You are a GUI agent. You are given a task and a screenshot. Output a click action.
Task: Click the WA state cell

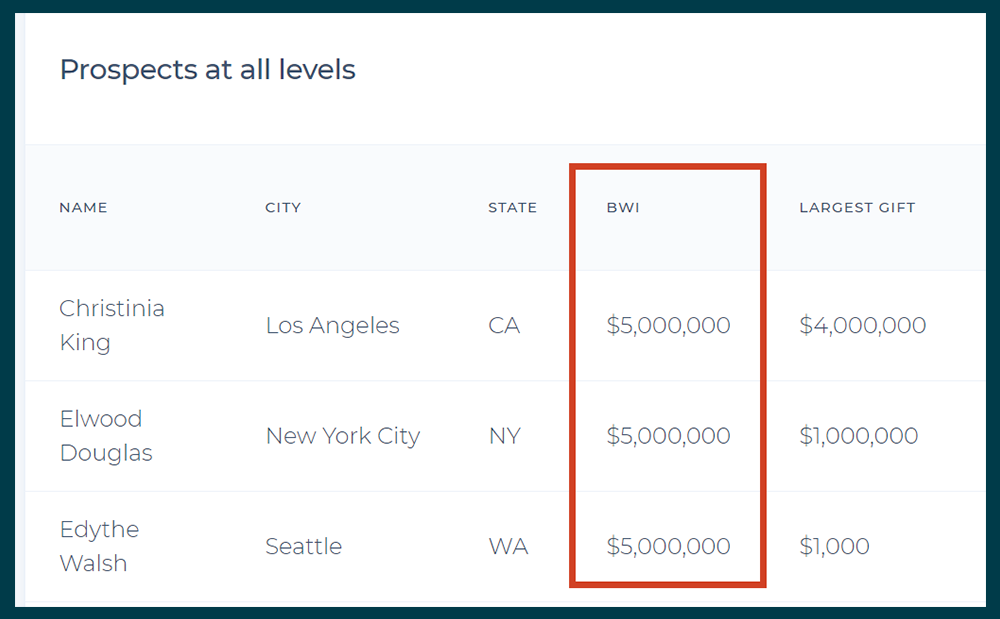click(x=508, y=546)
